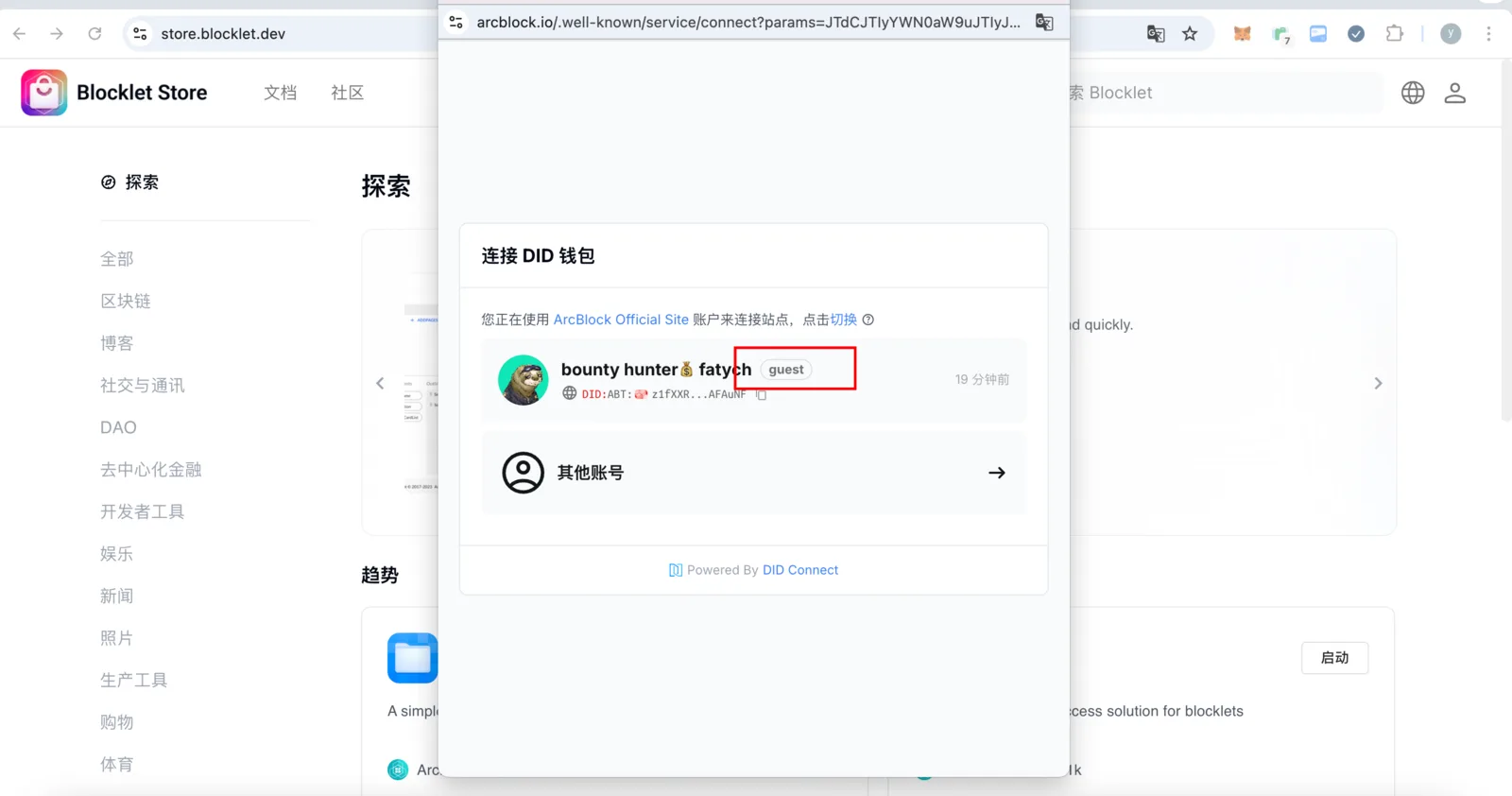1512x796 pixels.
Task: Reload the store.blocklet.dev page
Action: [x=94, y=34]
